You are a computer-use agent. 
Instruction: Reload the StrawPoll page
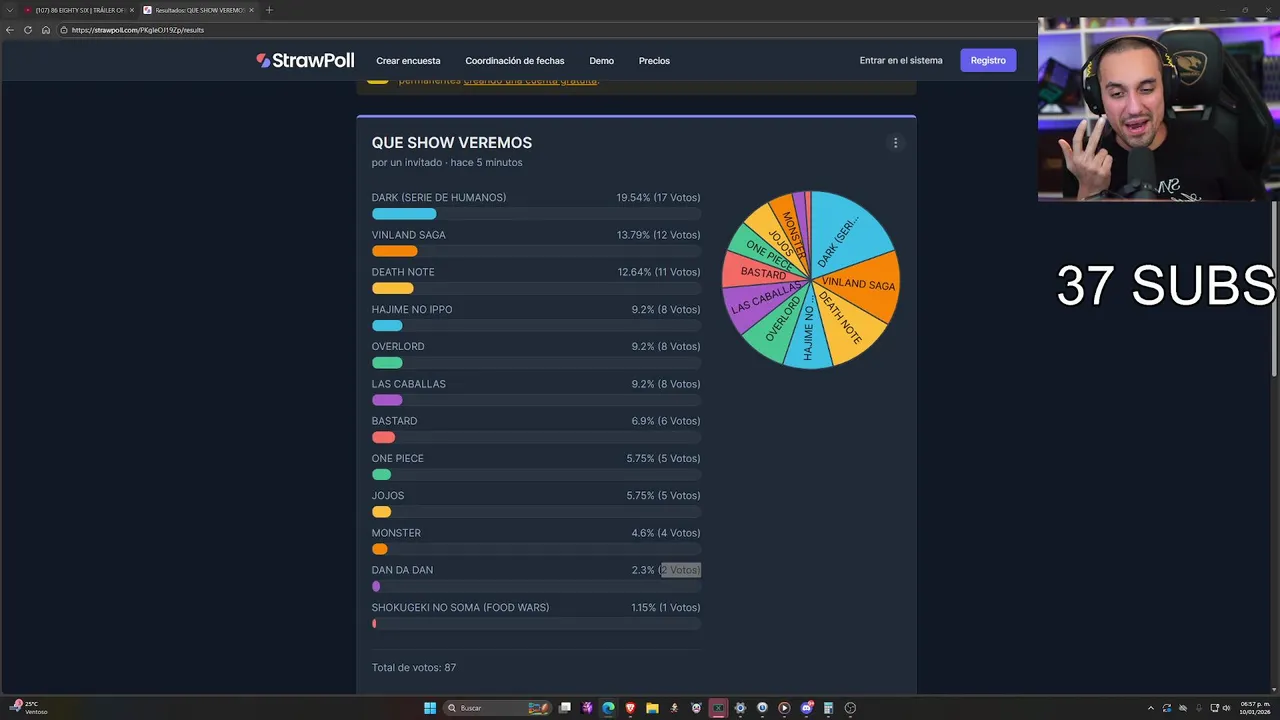(28, 30)
